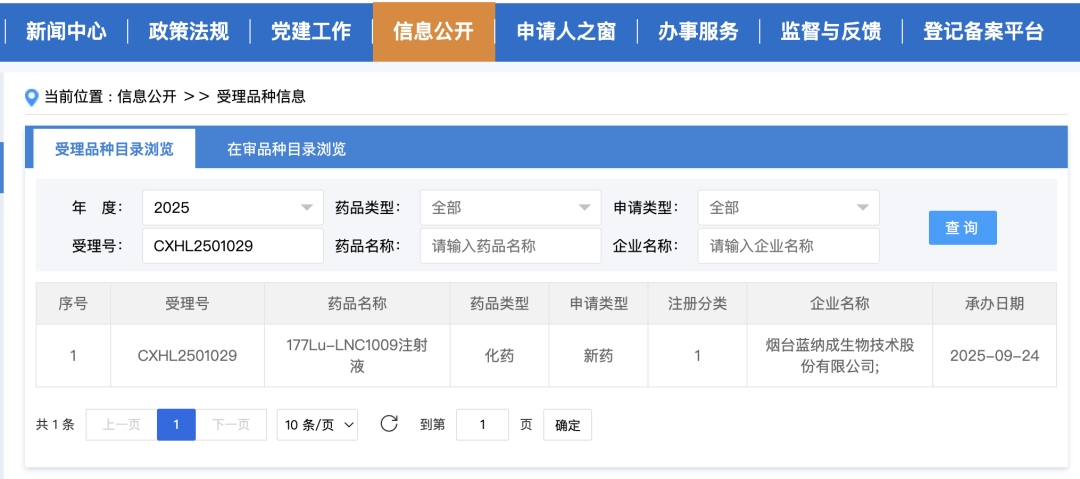This screenshot has height=479, width=1080.
Task: Click the 下一页 pagination button
Action: pos(231,425)
